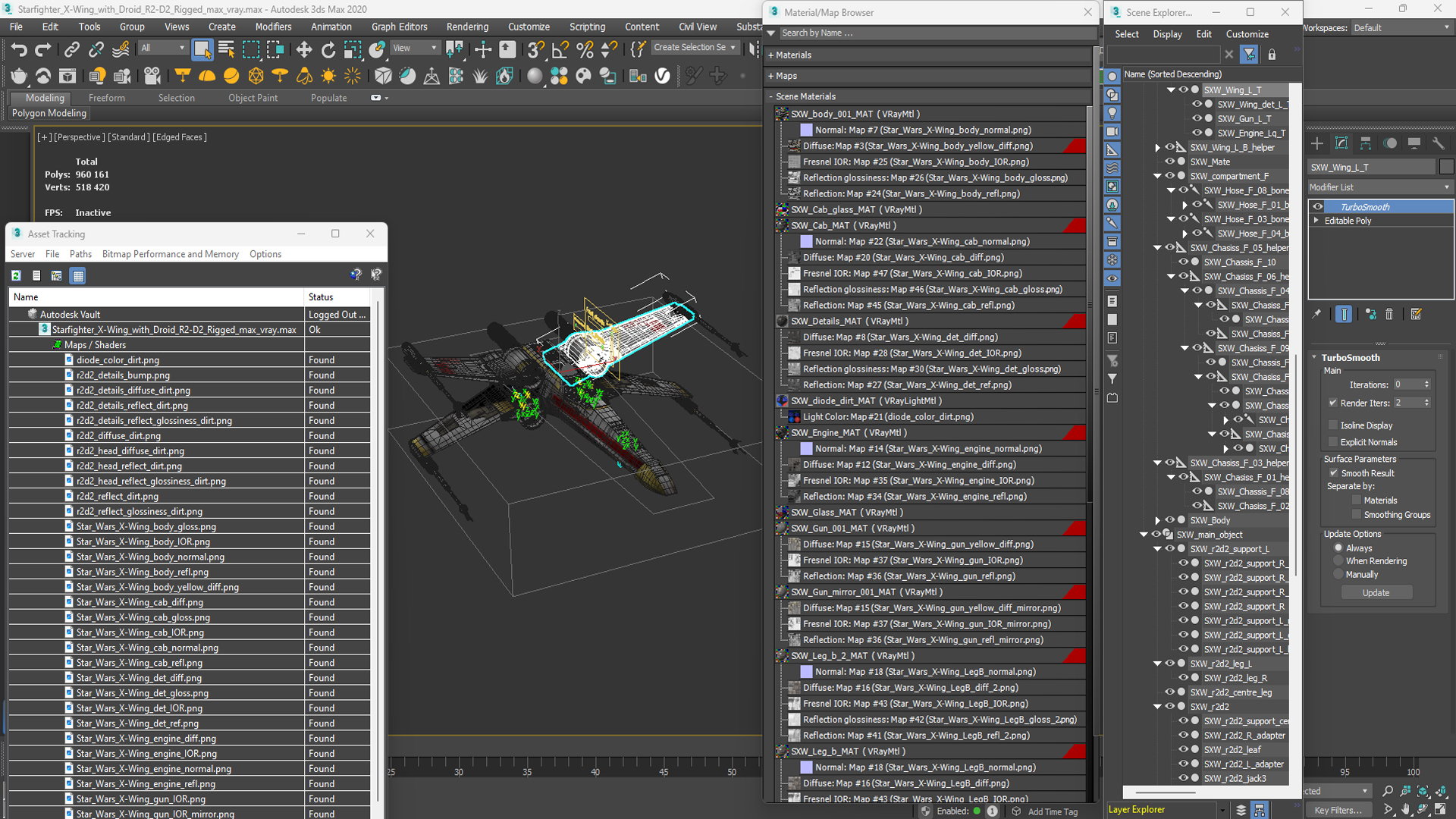Viewport: 1456px width, 819px height.
Task: Open the Material Editor sphere icon
Action: pyautogui.click(x=535, y=76)
